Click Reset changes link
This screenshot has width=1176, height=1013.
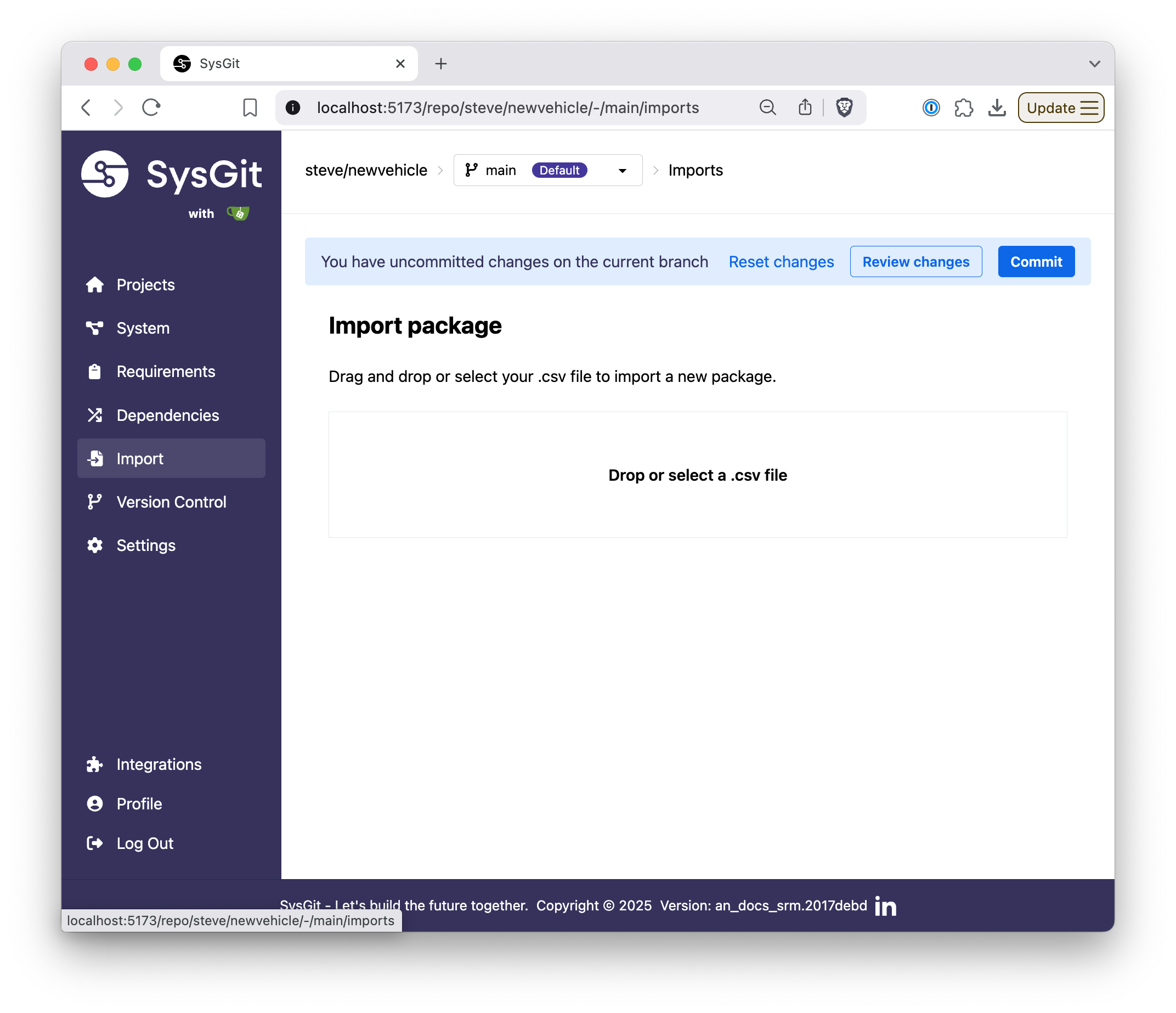click(x=781, y=262)
